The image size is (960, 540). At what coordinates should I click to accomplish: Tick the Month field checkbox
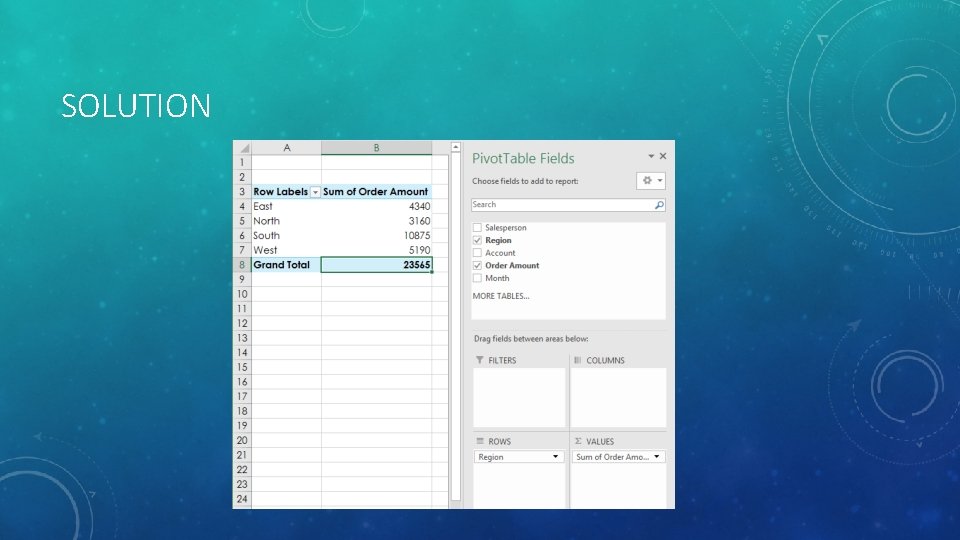coord(477,278)
